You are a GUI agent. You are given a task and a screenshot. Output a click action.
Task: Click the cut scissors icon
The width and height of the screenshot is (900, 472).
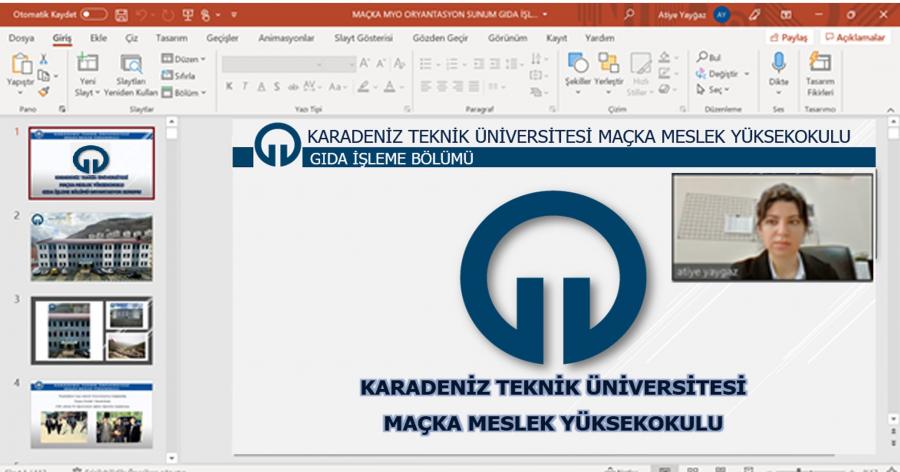click(43, 59)
